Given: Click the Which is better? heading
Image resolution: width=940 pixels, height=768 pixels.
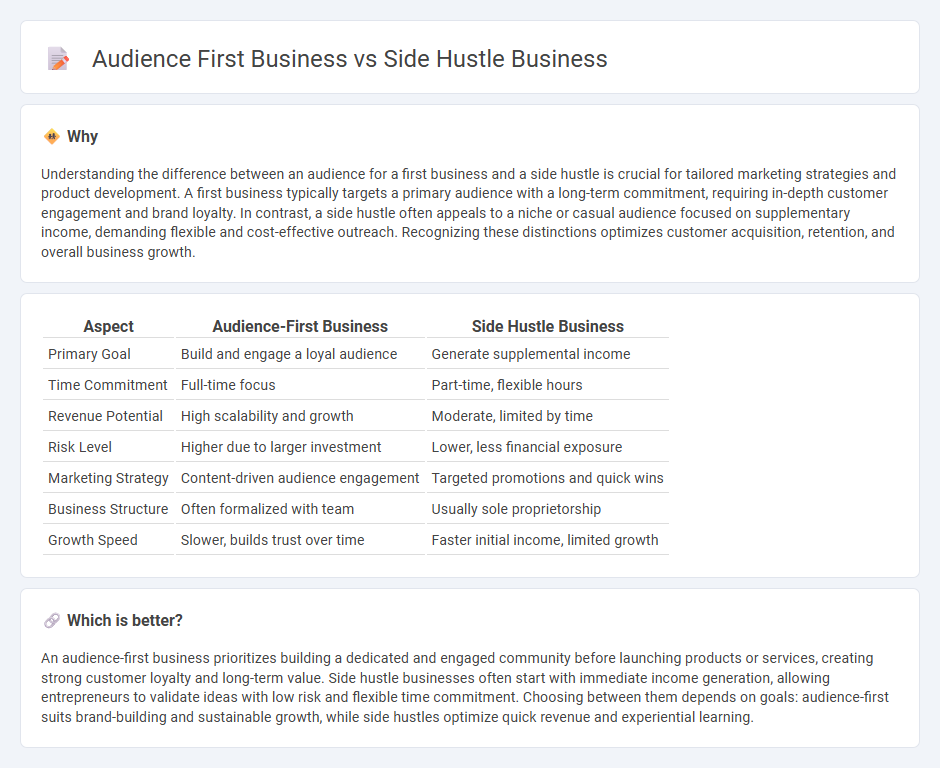Looking at the screenshot, I should 125,621.
